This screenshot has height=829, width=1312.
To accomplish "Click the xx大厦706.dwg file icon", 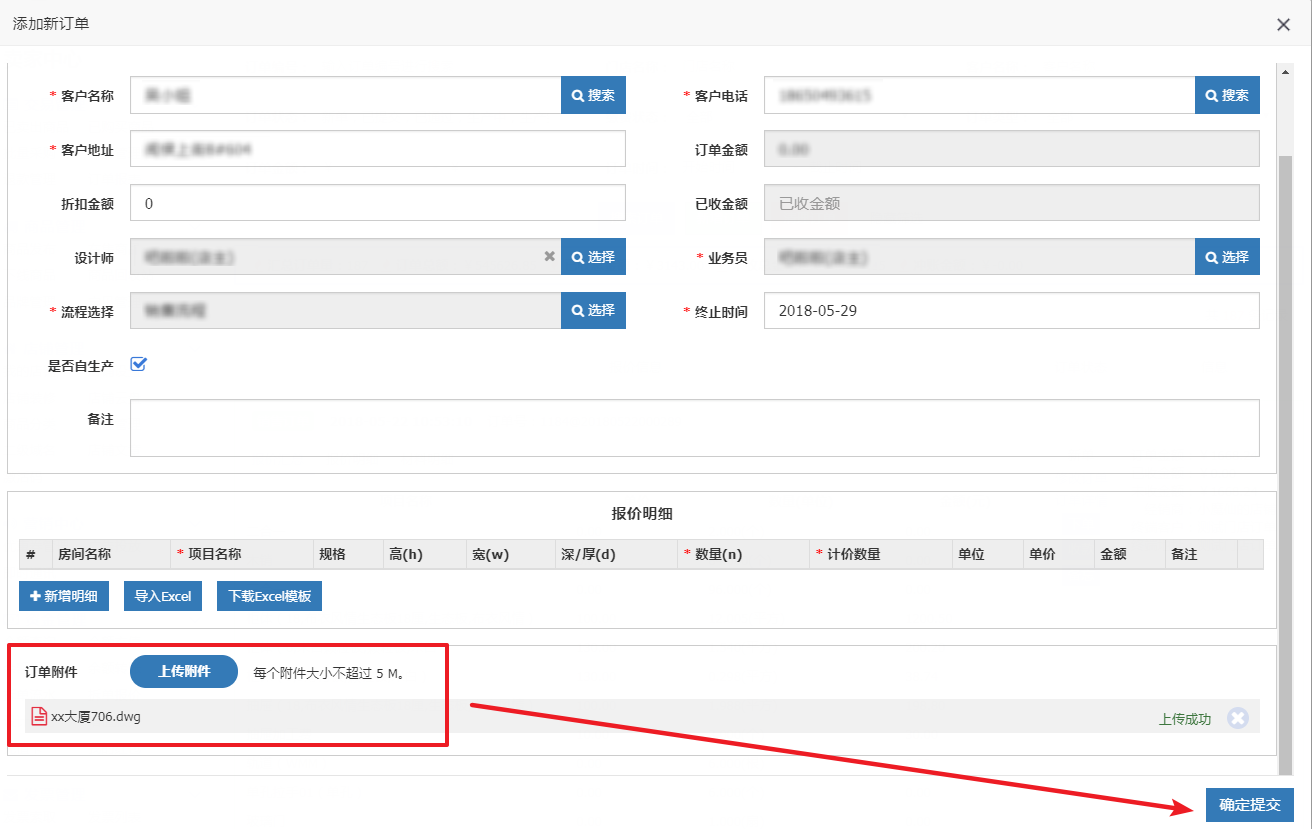I will pos(40,716).
